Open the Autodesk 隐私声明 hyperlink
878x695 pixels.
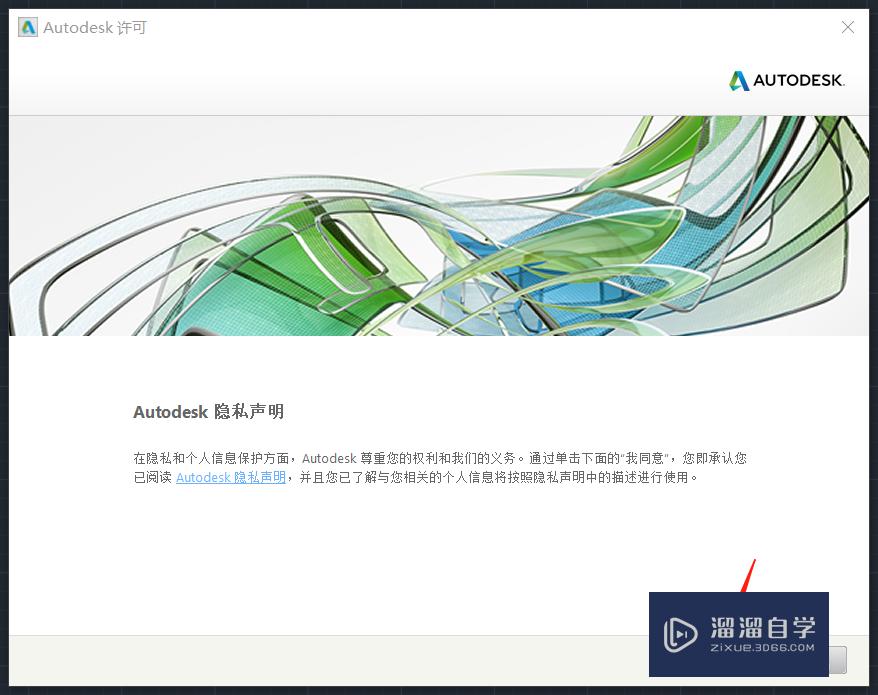(x=231, y=477)
